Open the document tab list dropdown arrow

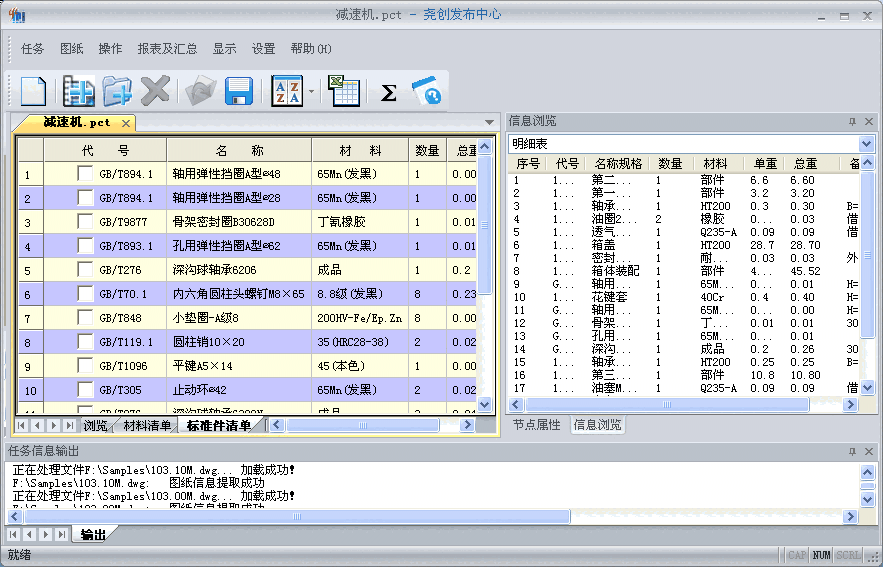point(489,122)
